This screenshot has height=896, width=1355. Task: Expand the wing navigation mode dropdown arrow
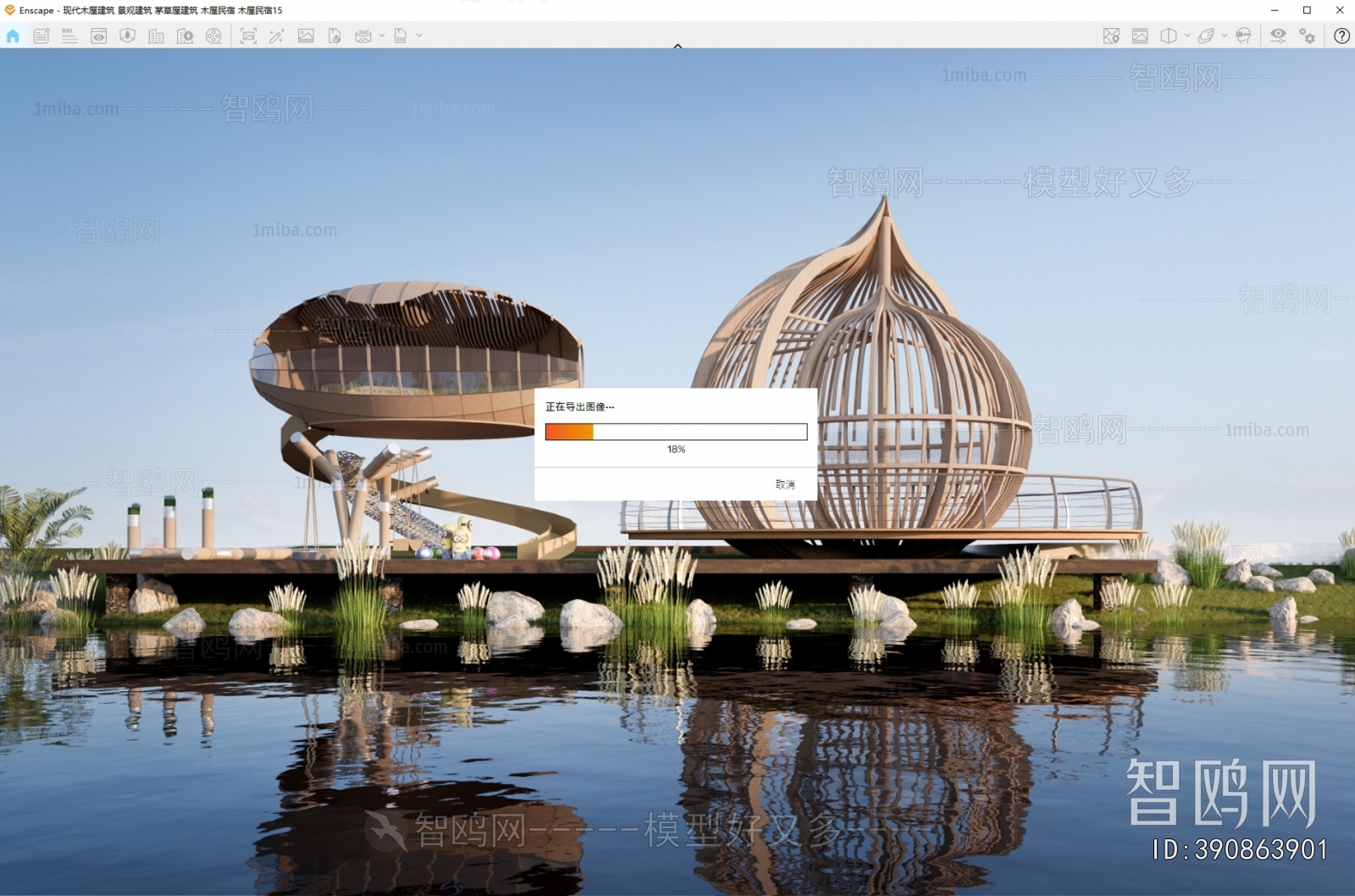[x=1224, y=36]
